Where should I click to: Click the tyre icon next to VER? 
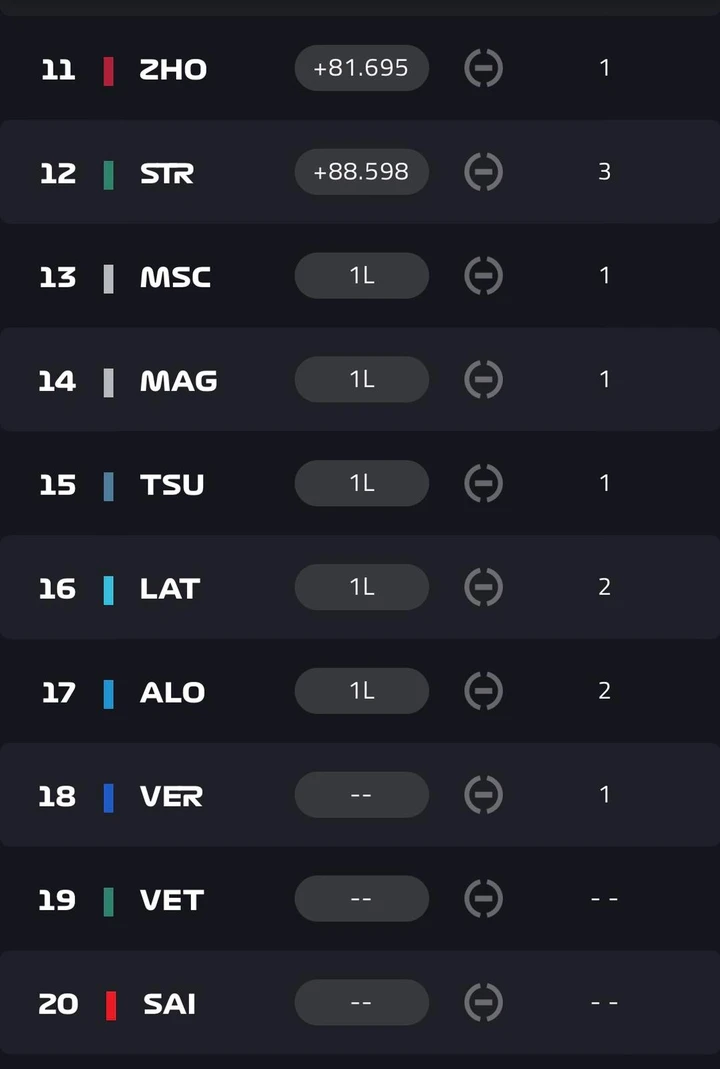(483, 795)
